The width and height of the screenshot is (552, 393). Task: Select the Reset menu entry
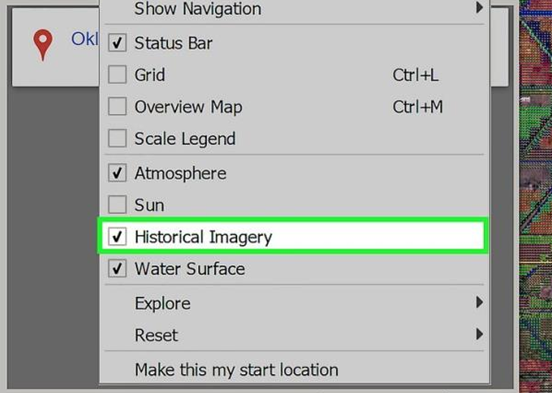(x=294, y=335)
